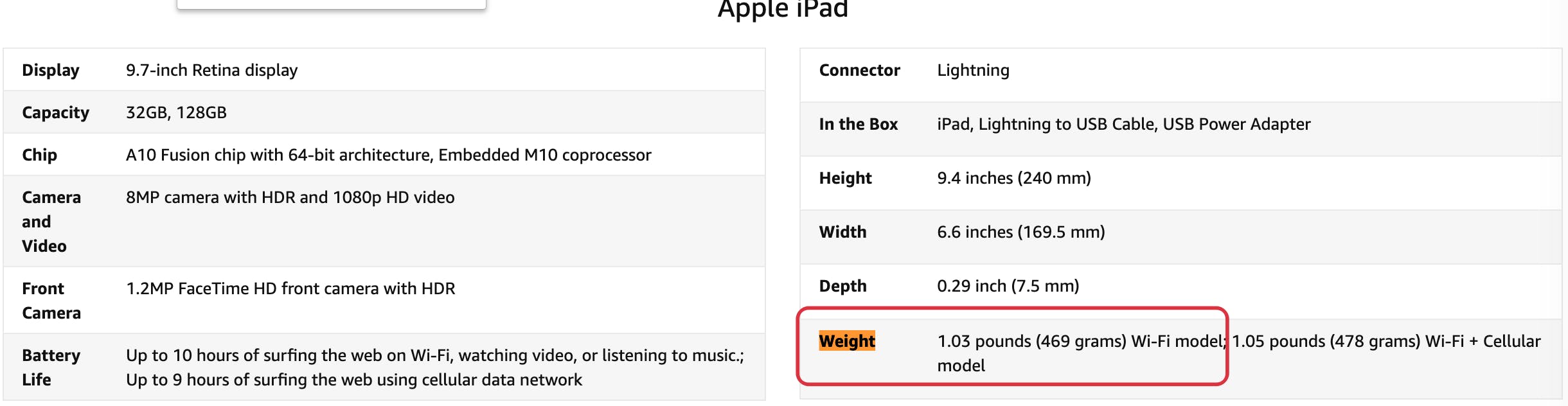
Task: Click the Apple iPad heading
Action: coord(783,9)
